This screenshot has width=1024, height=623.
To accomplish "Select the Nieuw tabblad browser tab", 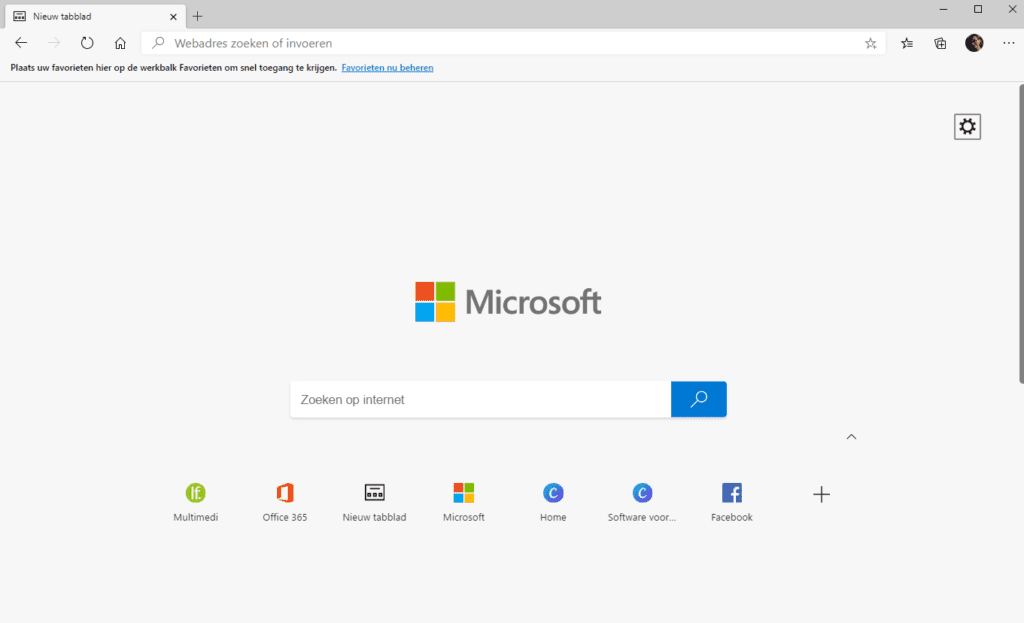I will pos(95,16).
